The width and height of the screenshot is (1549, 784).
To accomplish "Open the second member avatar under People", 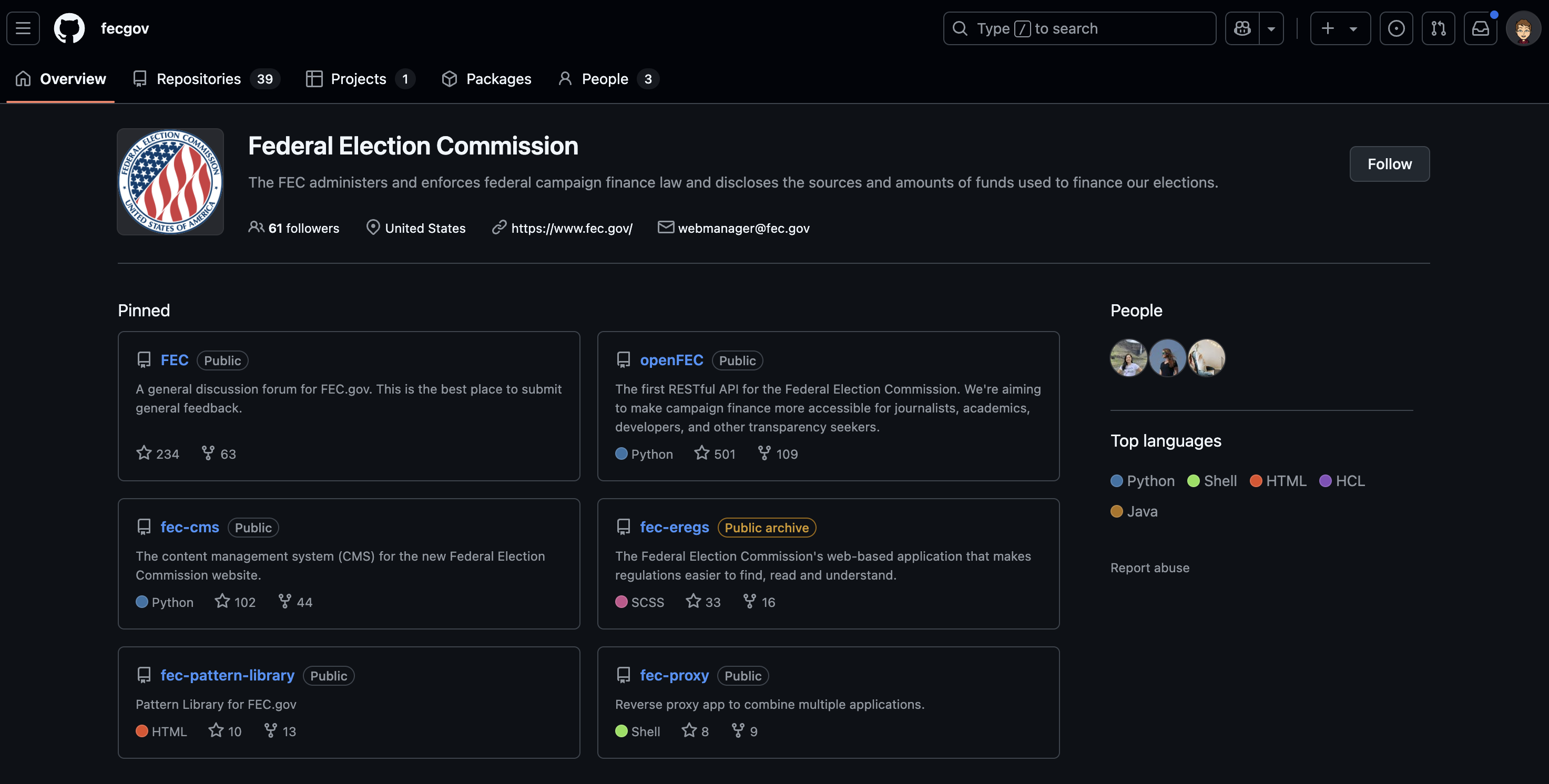I will pos(1167,358).
